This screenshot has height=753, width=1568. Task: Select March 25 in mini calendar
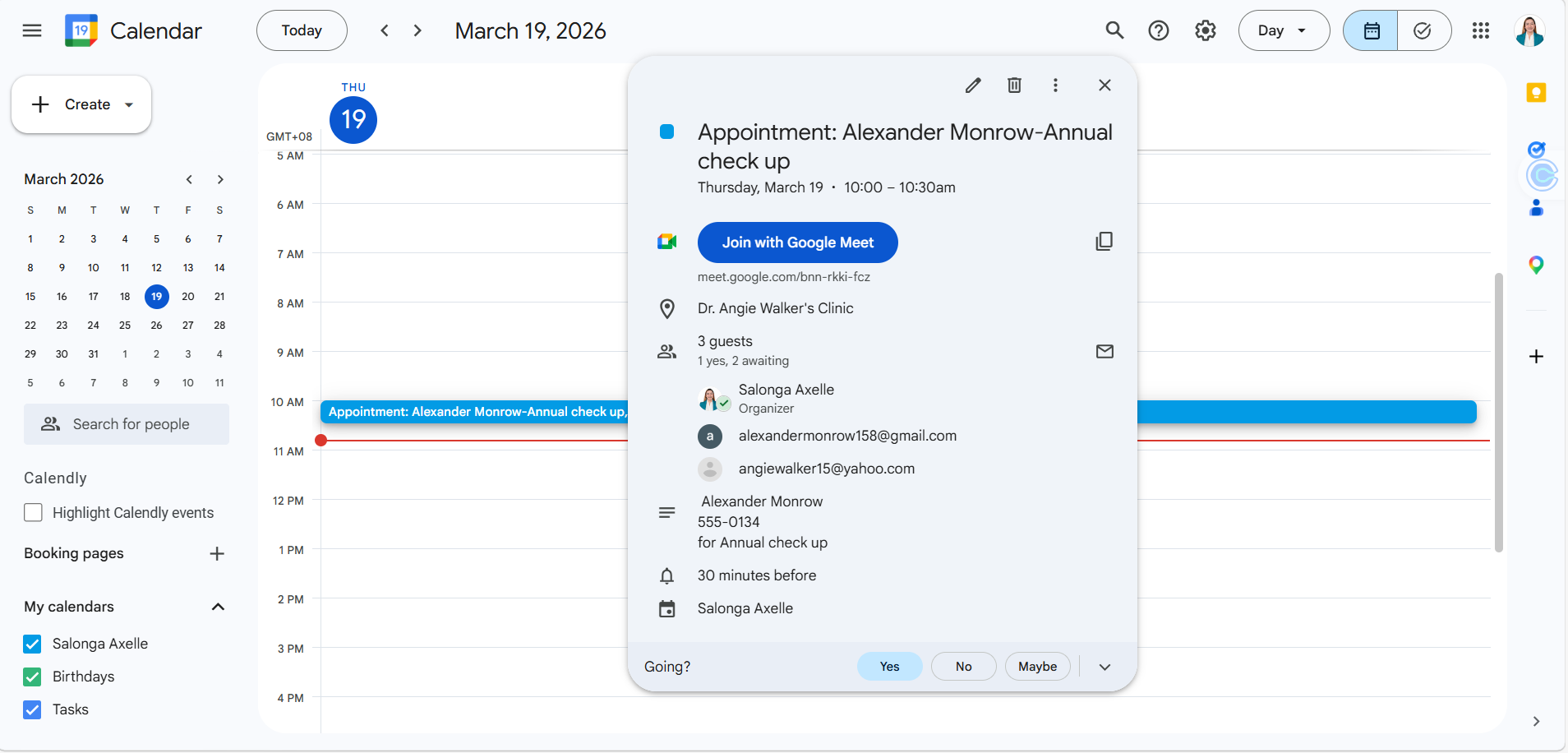click(125, 326)
